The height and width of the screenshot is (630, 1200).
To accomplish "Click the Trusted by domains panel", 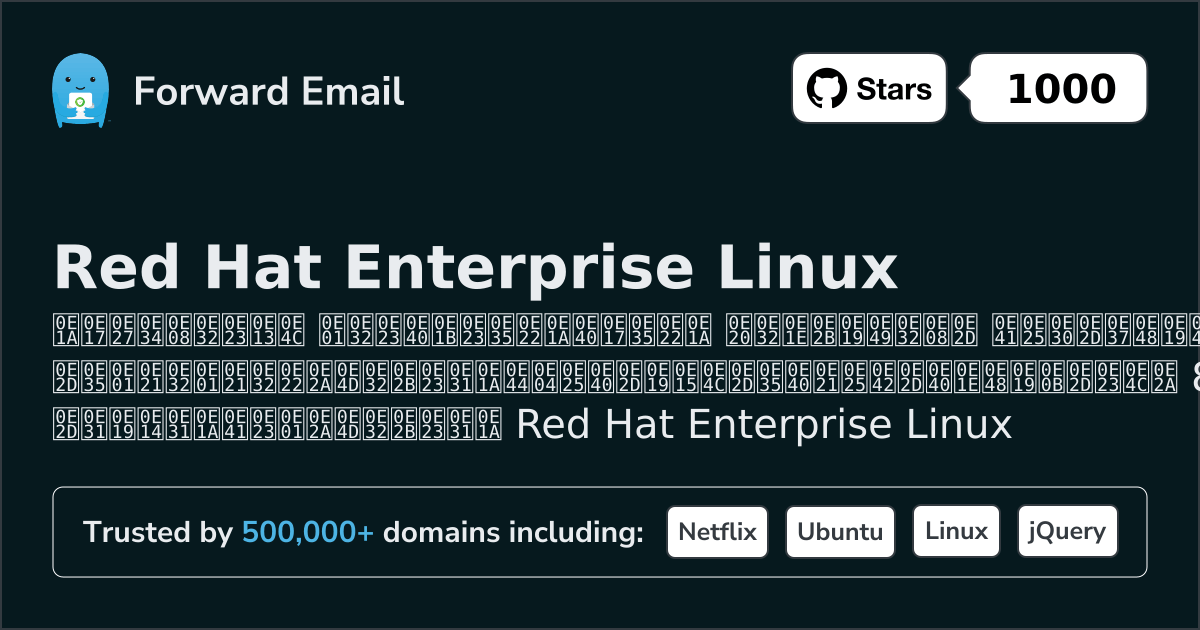I will coord(600,531).
